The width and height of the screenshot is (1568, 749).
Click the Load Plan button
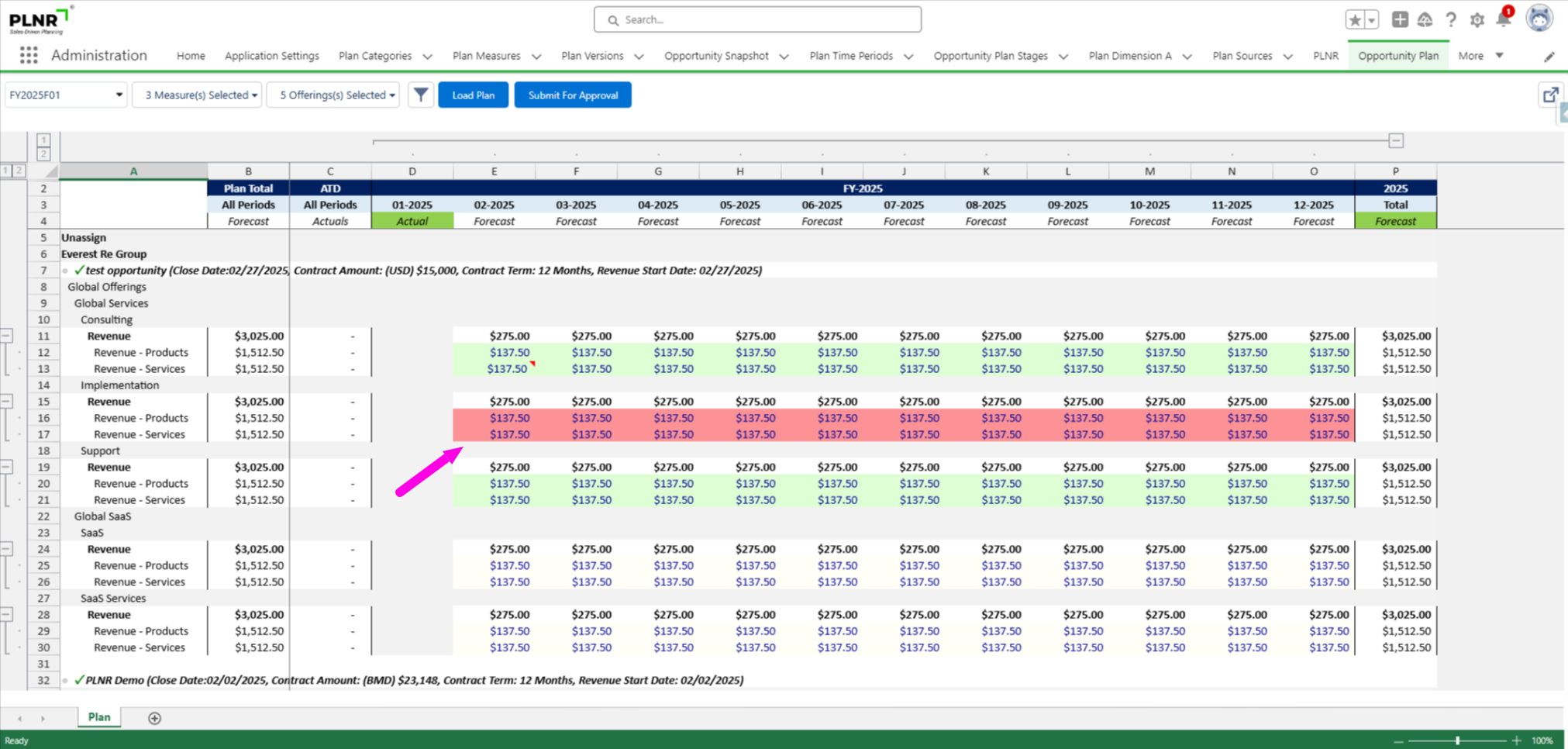point(473,95)
